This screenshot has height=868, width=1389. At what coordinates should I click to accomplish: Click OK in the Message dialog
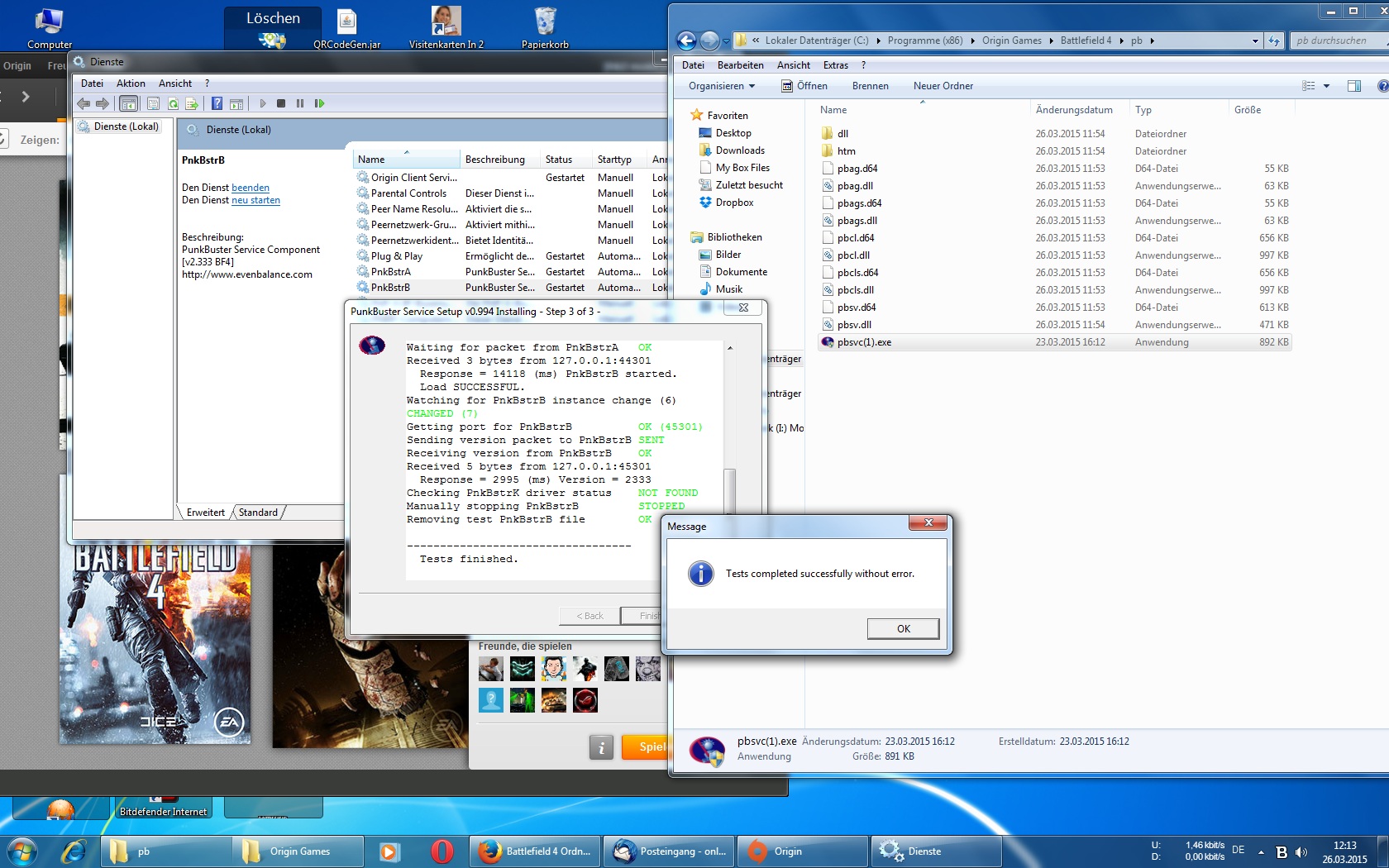903,629
